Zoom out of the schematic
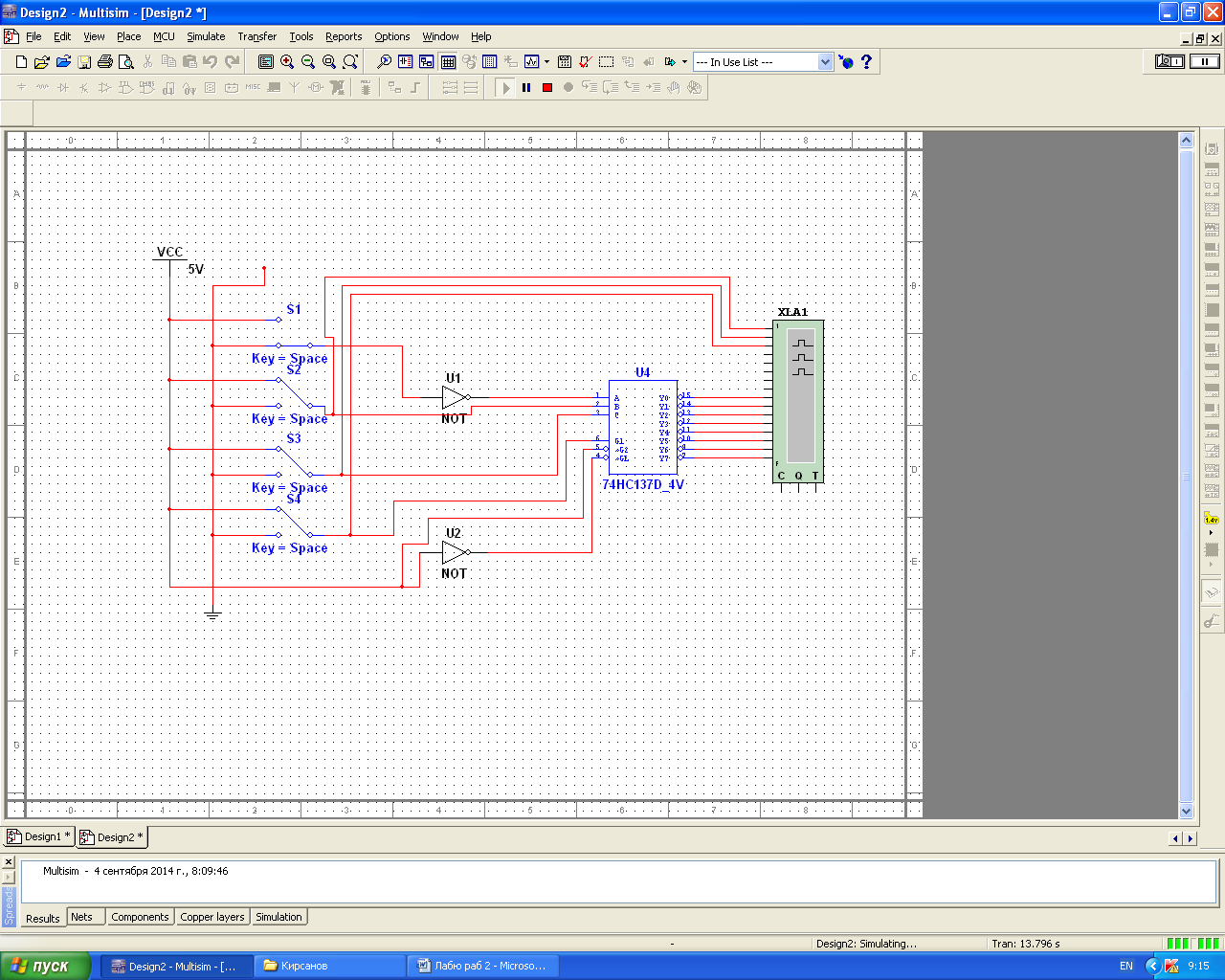The height and width of the screenshot is (980, 1225). 308,62
